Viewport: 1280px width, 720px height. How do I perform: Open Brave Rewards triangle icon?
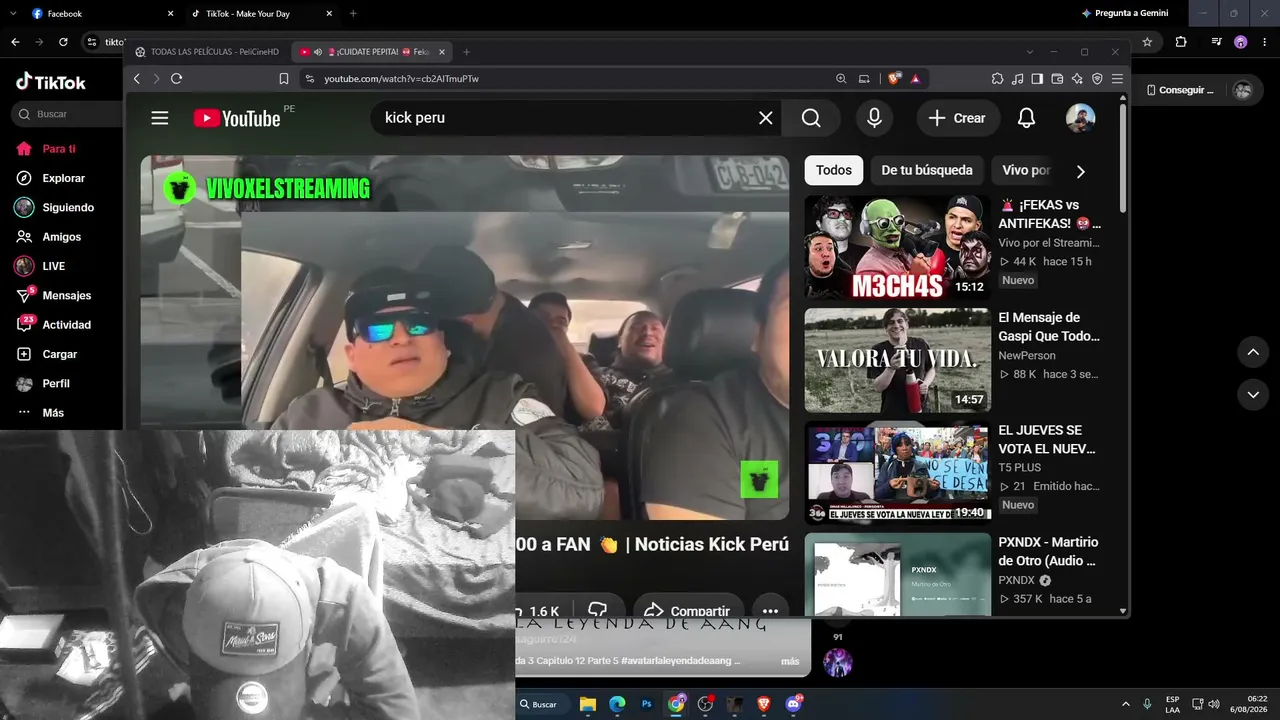[914, 78]
